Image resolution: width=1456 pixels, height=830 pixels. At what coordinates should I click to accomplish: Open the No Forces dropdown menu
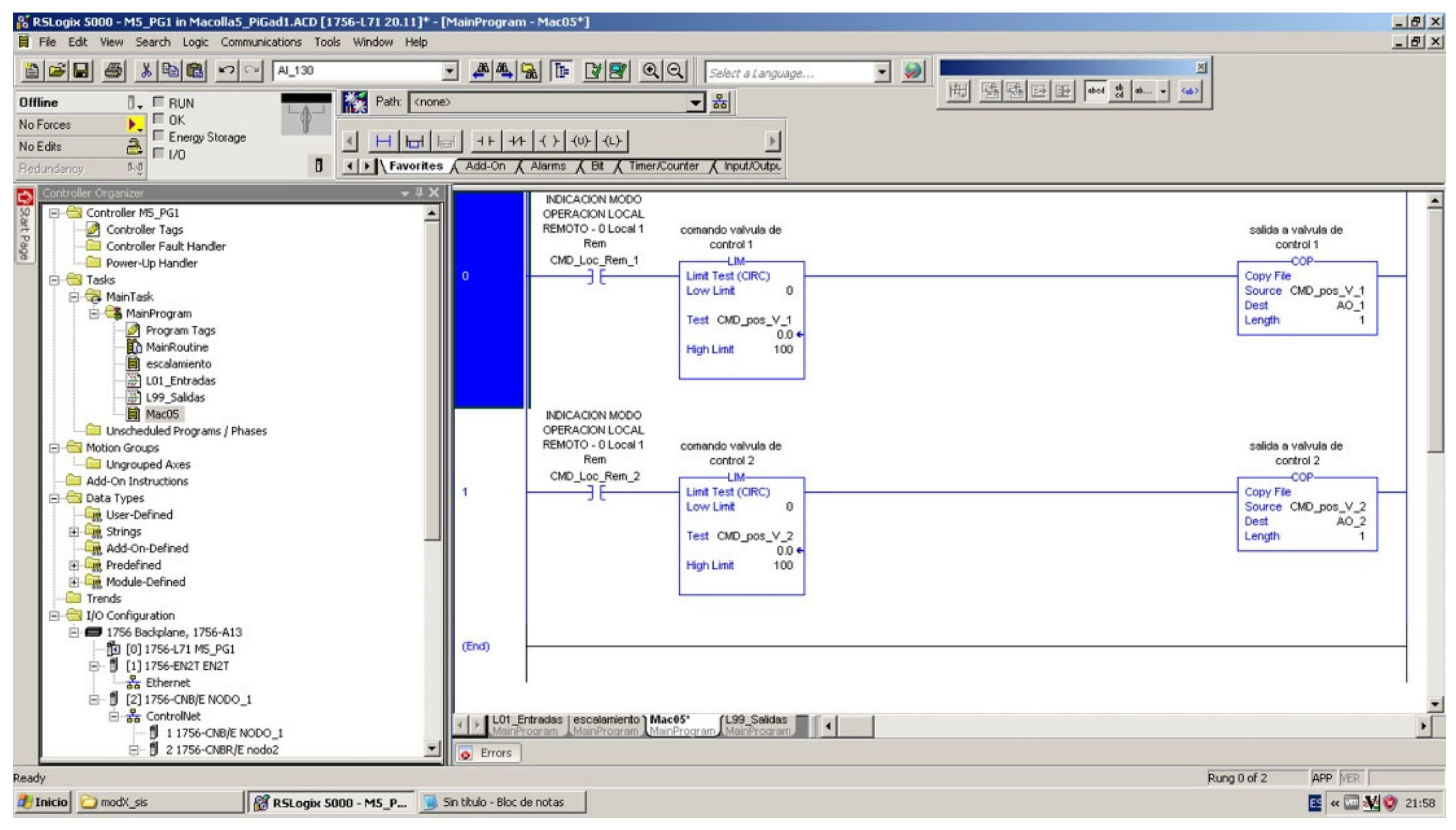[x=135, y=125]
